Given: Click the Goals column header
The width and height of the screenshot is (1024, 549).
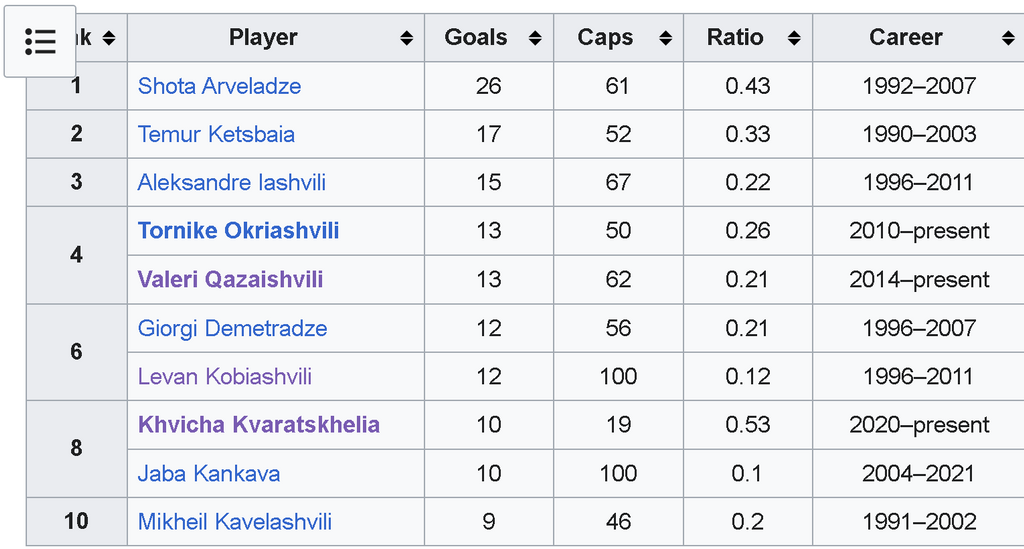Looking at the screenshot, I should click(x=476, y=38).
